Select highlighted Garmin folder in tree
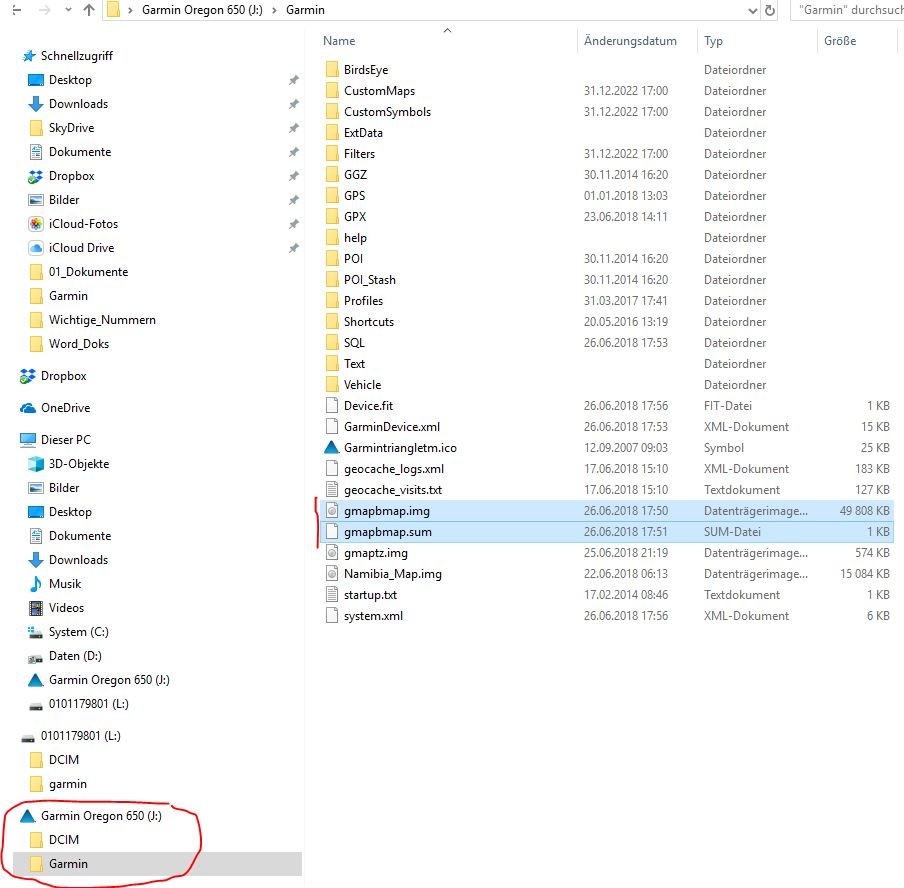Viewport: 904px width, 888px height. (157, 864)
